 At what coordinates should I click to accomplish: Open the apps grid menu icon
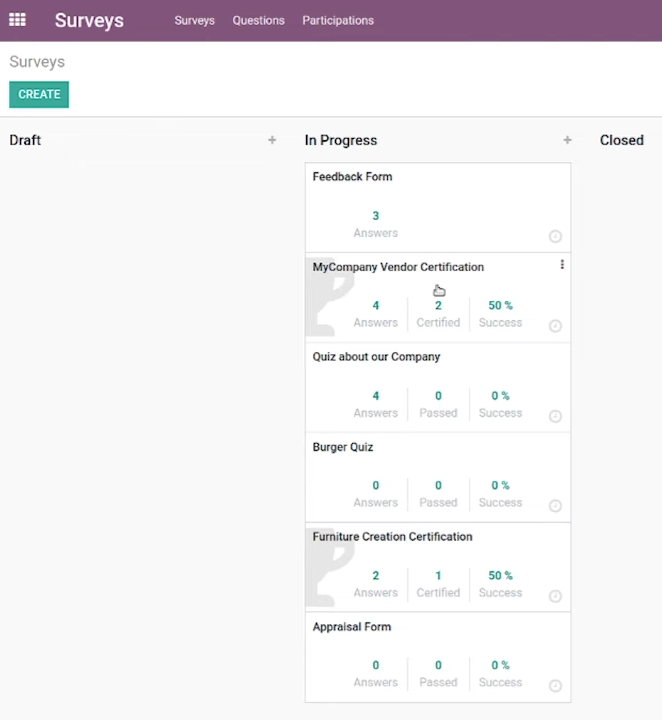(x=17, y=20)
